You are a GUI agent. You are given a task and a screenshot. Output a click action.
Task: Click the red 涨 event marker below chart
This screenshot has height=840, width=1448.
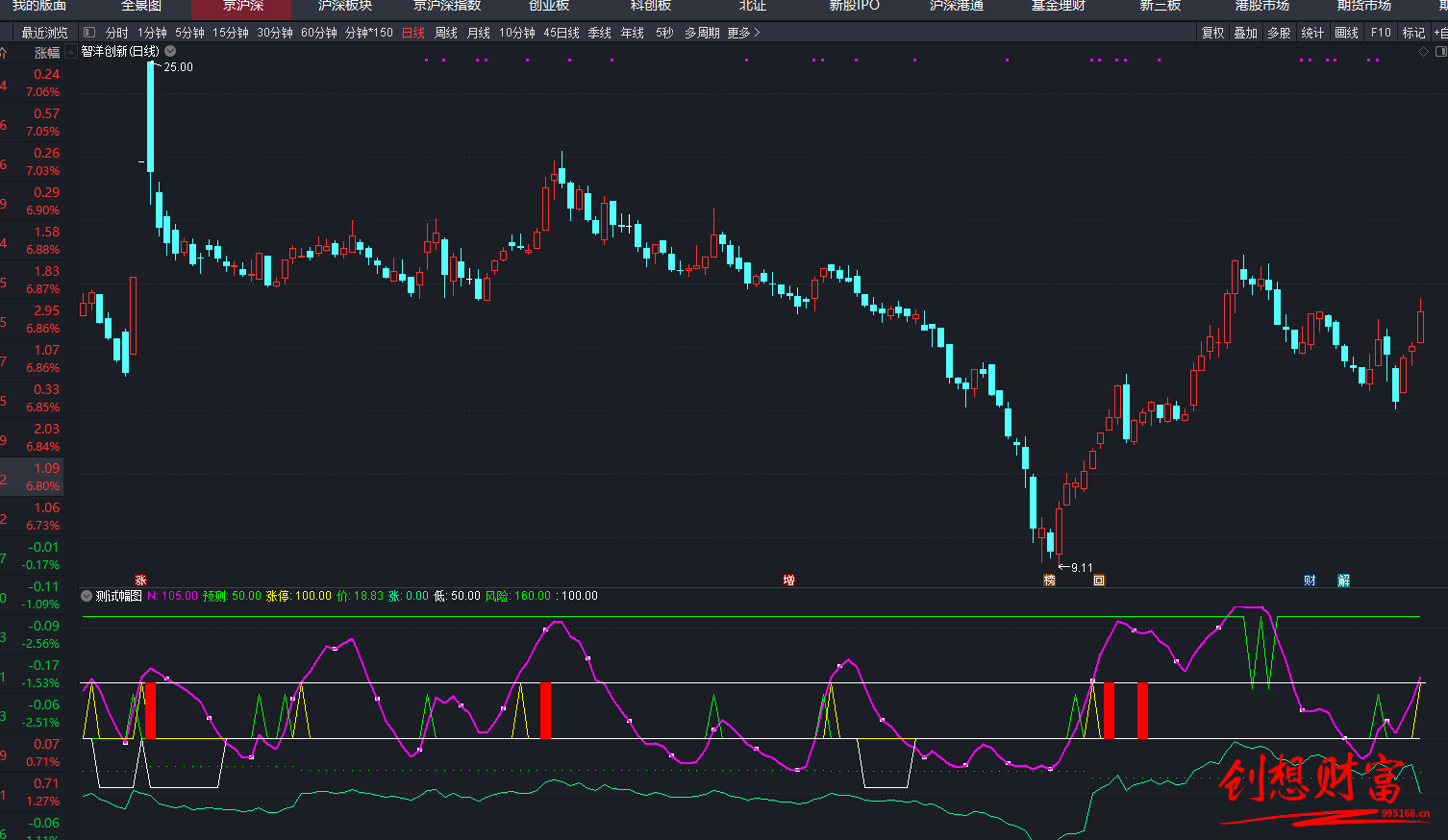click(140, 581)
